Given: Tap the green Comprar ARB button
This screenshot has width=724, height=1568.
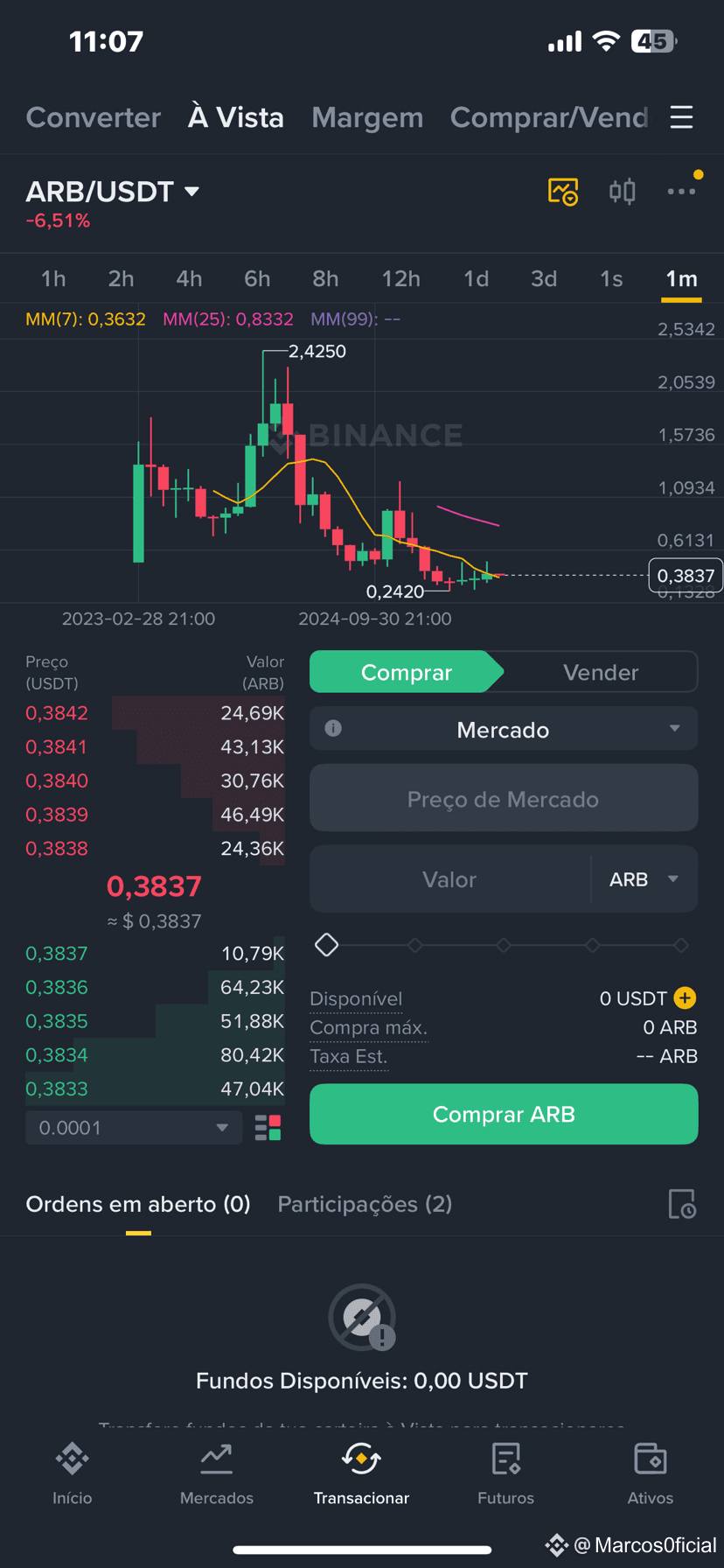Looking at the screenshot, I should [504, 1114].
